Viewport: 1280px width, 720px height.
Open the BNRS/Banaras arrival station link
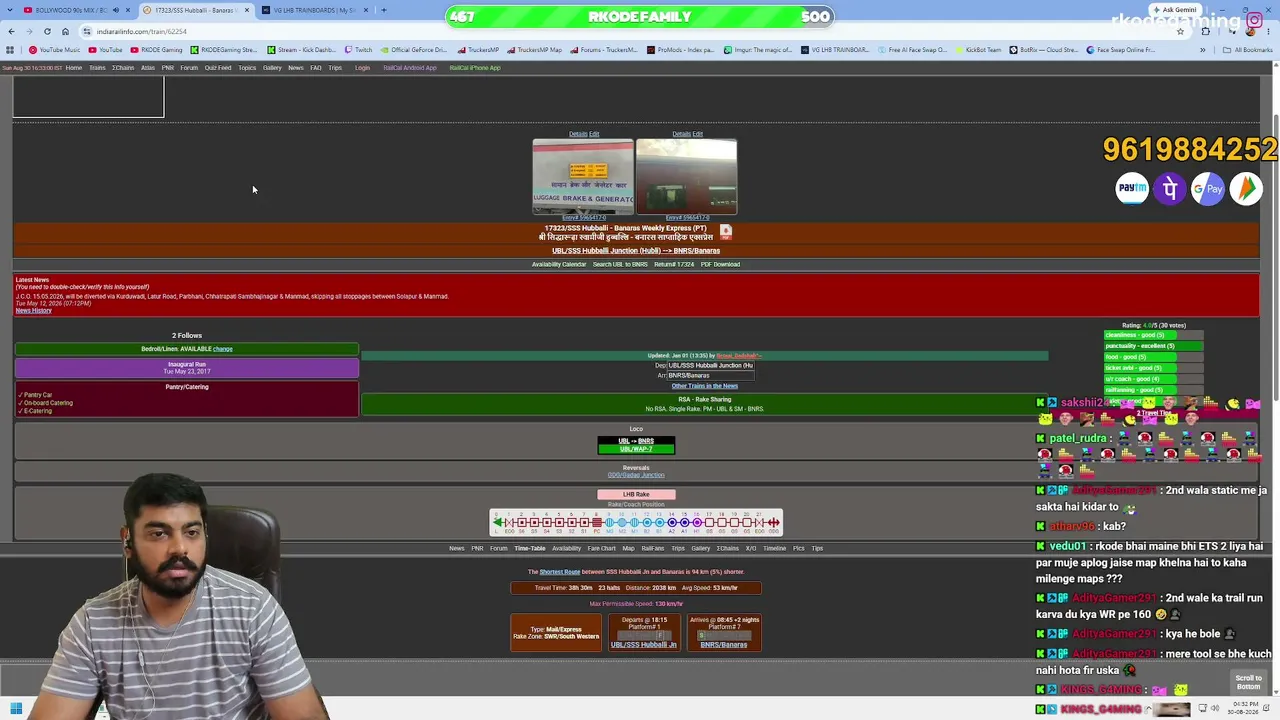724,645
